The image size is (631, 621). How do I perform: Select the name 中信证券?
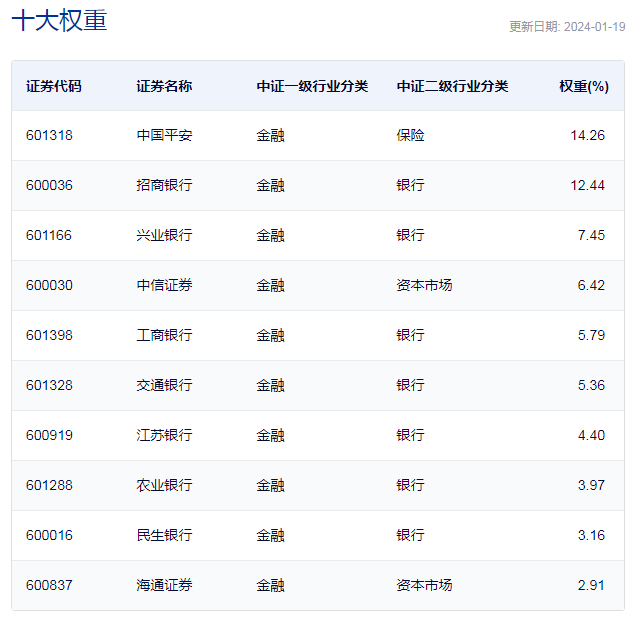point(164,285)
